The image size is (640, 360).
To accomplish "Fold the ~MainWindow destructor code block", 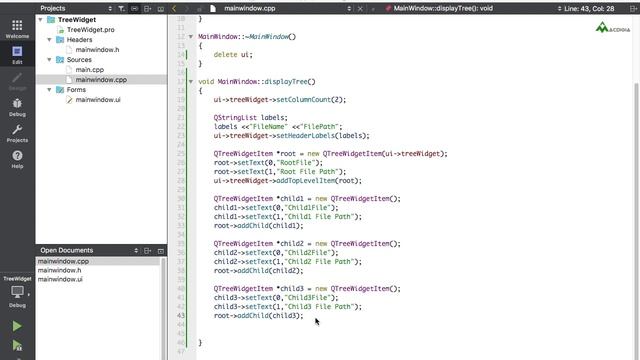I will [191, 37].
